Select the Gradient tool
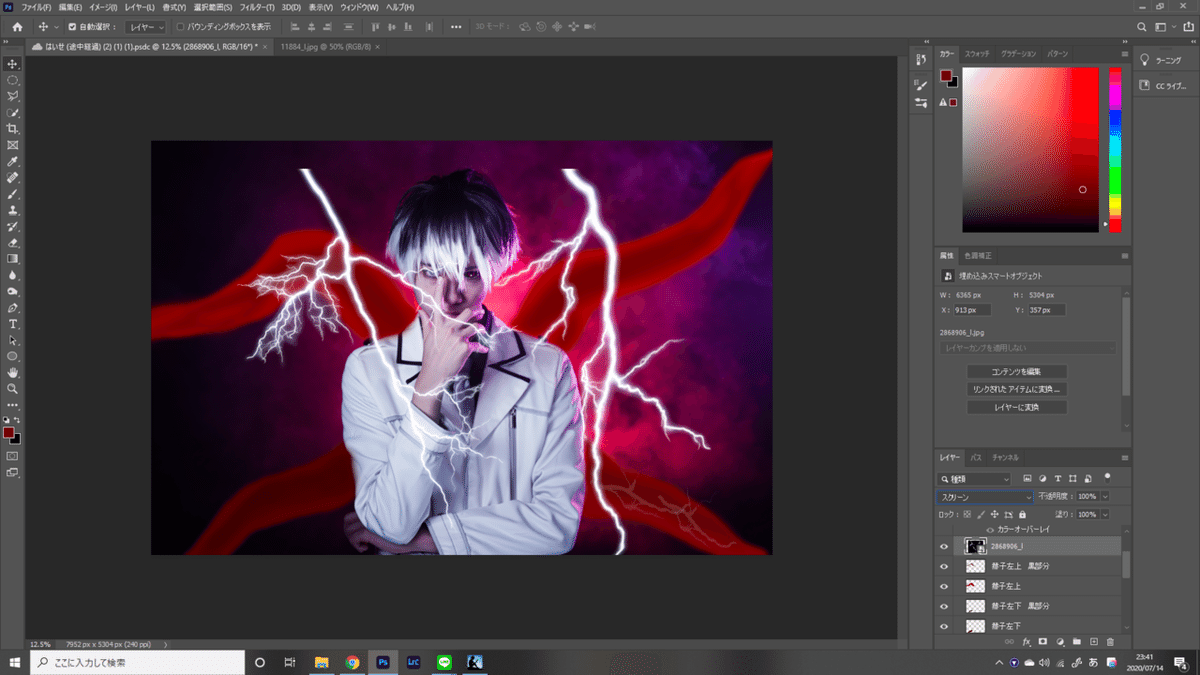This screenshot has height=675, width=1200. (x=13, y=259)
